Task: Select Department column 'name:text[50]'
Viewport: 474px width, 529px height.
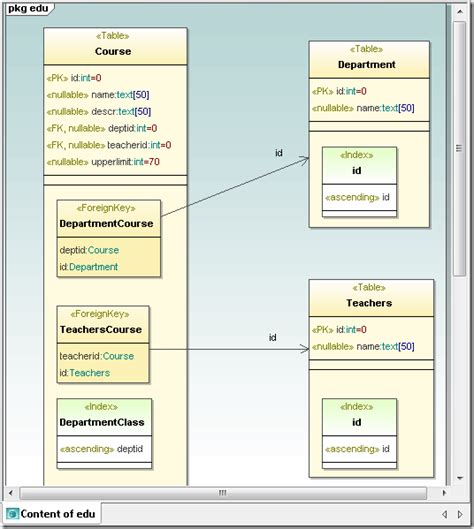Action: point(363,108)
